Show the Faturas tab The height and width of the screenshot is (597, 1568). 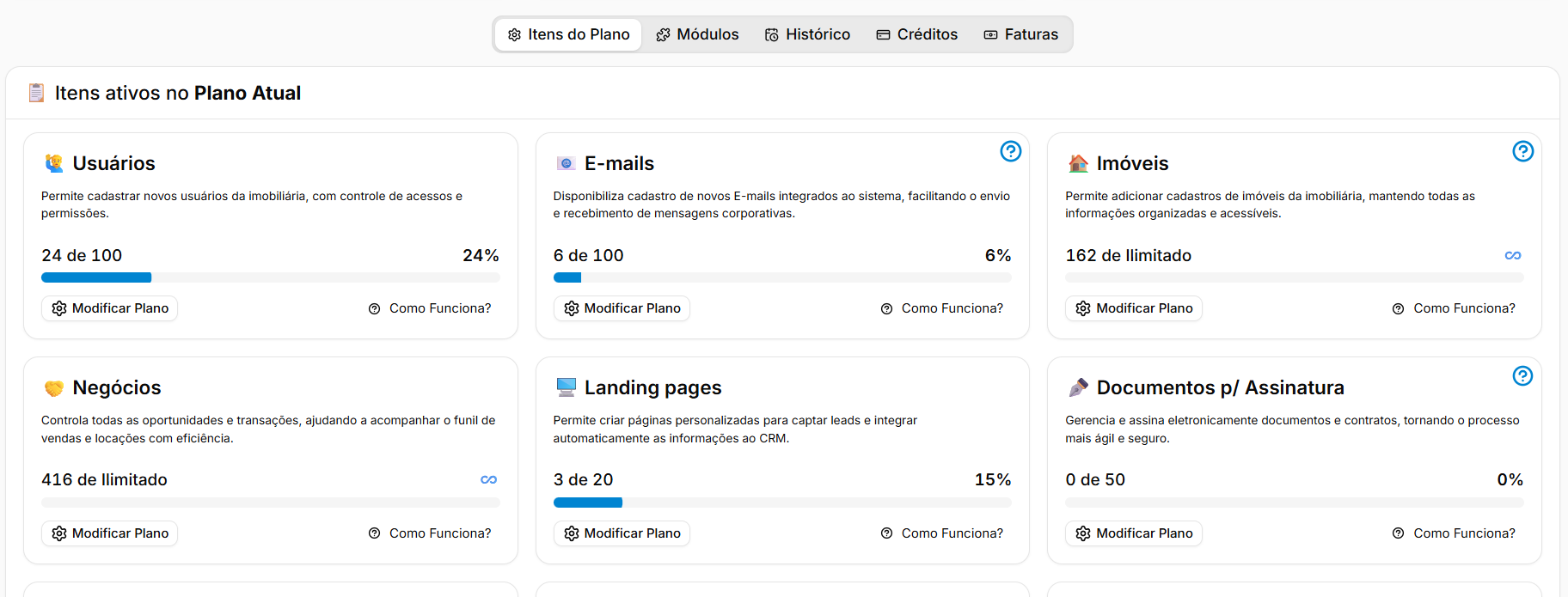1021,34
